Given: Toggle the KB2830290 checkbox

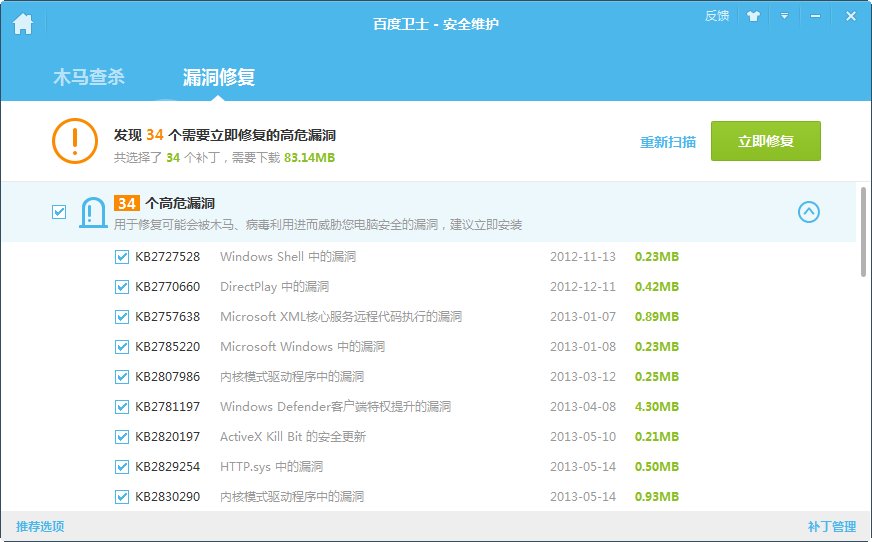Looking at the screenshot, I should coord(122,497).
